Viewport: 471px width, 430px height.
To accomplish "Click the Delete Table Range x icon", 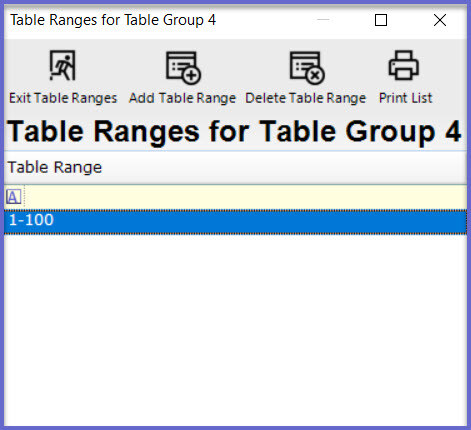I will [307, 67].
